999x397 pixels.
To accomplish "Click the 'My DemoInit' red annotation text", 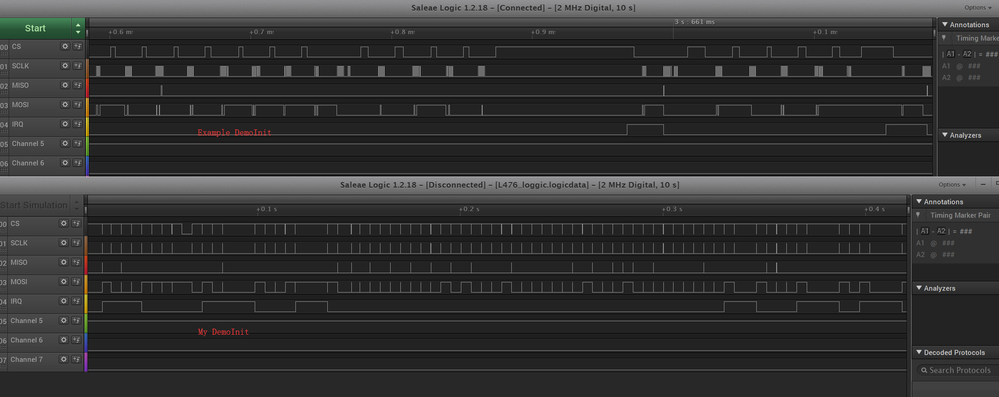I will (223, 332).
